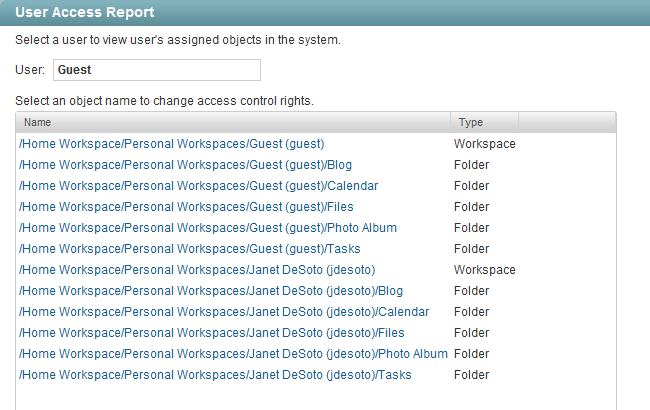Open Guest's Photo Album folder link
The width and height of the screenshot is (650, 410).
click(207, 228)
